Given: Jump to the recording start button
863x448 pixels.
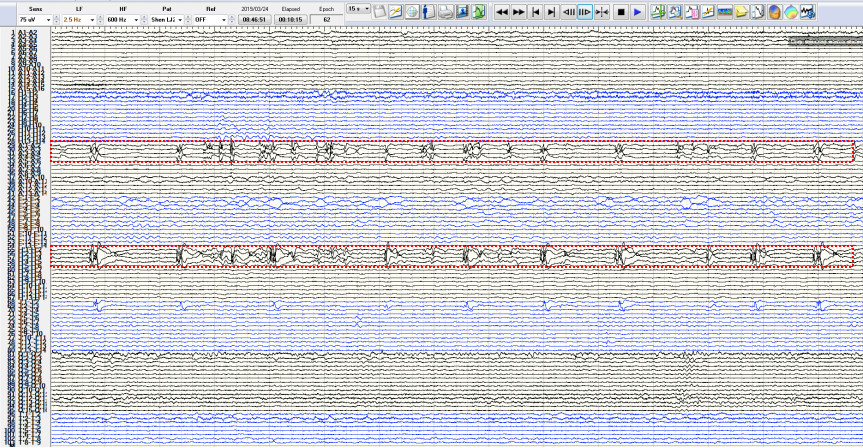Looking at the screenshot, I should click(536, 11).
